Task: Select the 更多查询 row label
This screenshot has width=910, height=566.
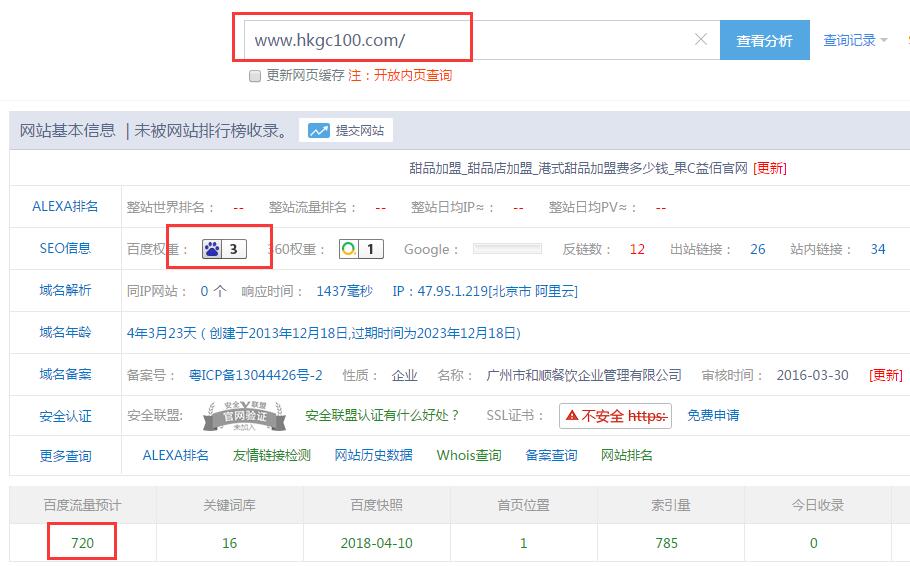Action: (65, 456)
